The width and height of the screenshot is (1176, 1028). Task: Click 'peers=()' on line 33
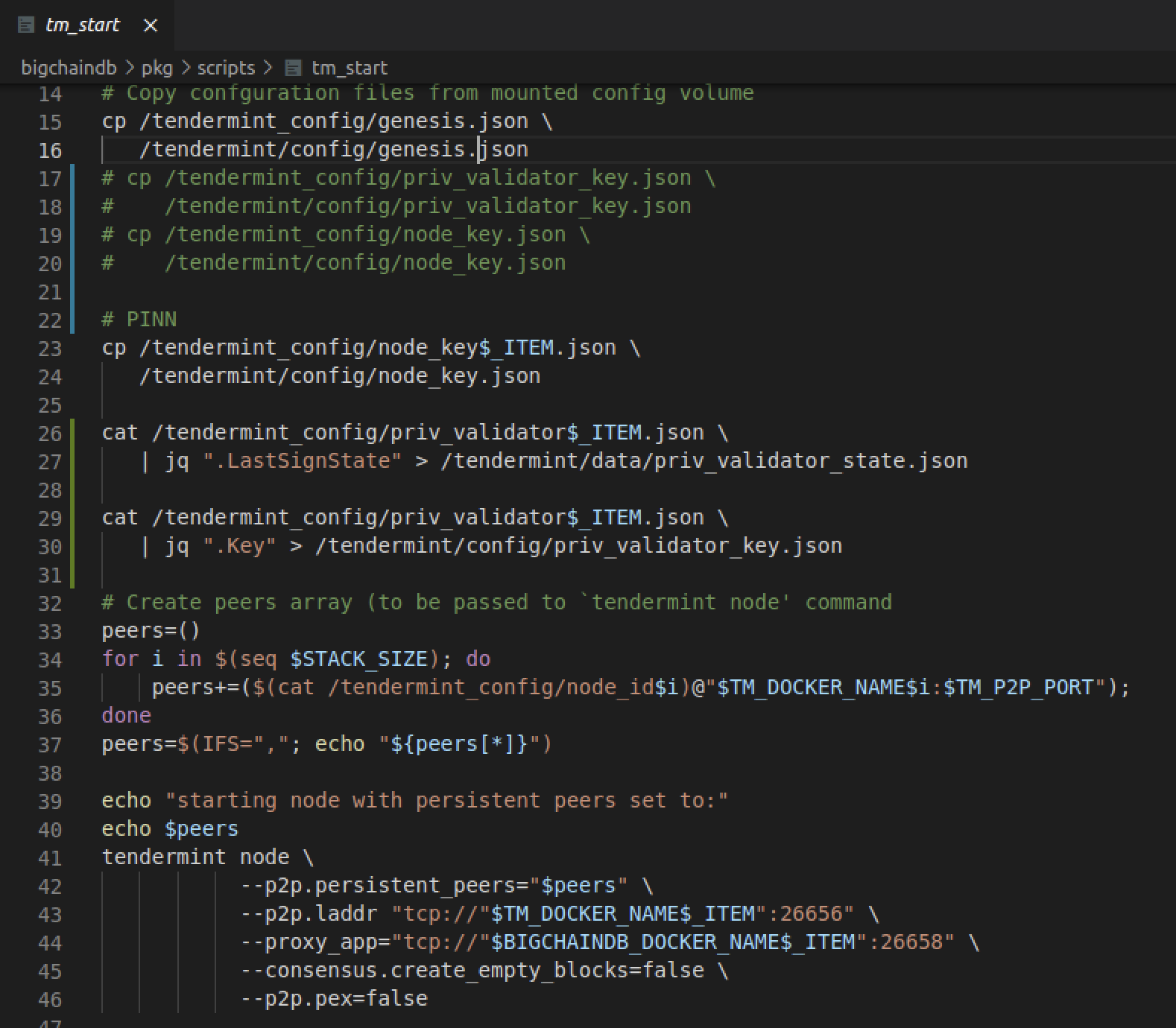click(151, 631)
